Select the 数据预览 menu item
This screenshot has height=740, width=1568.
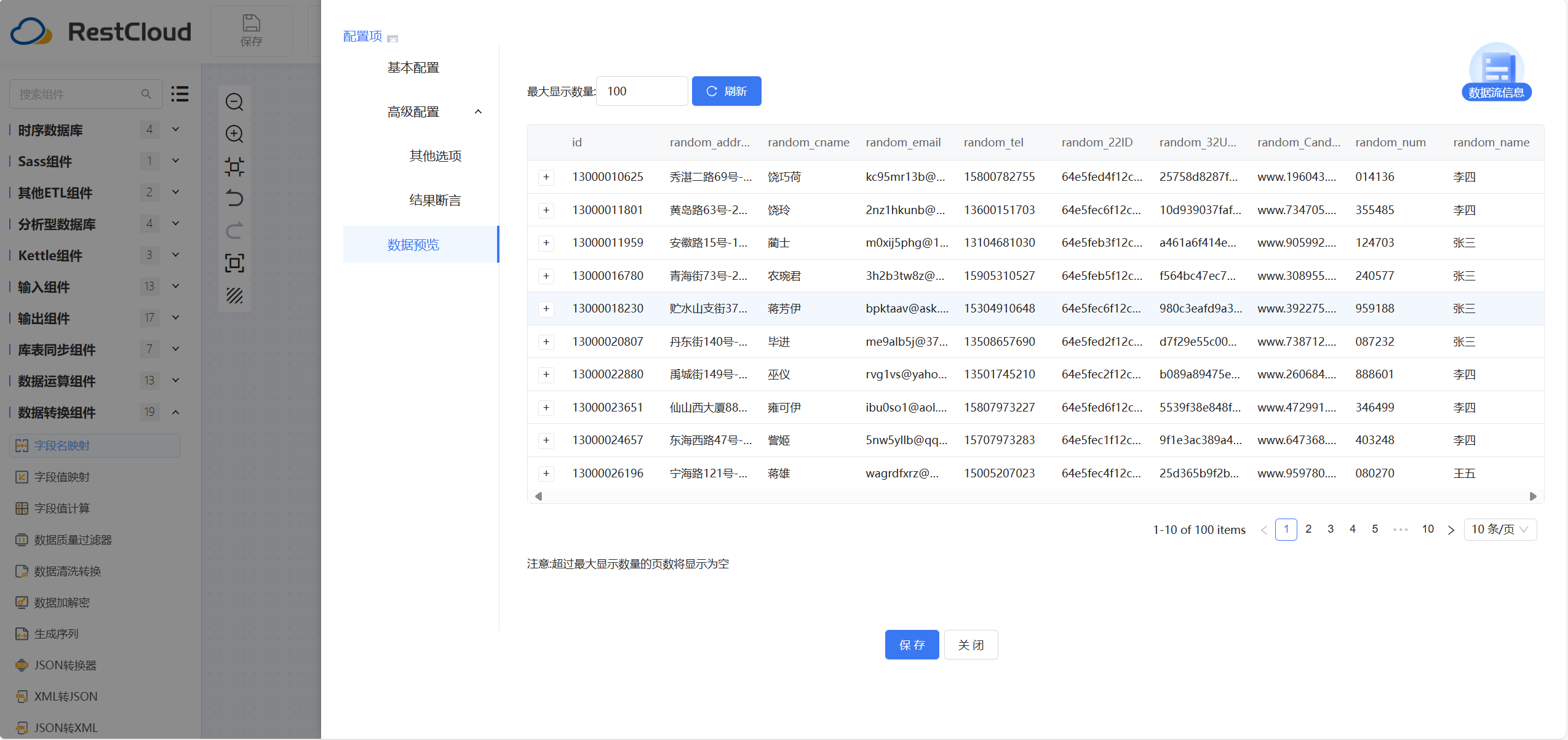pyautogui.click(x=421, y=244)
